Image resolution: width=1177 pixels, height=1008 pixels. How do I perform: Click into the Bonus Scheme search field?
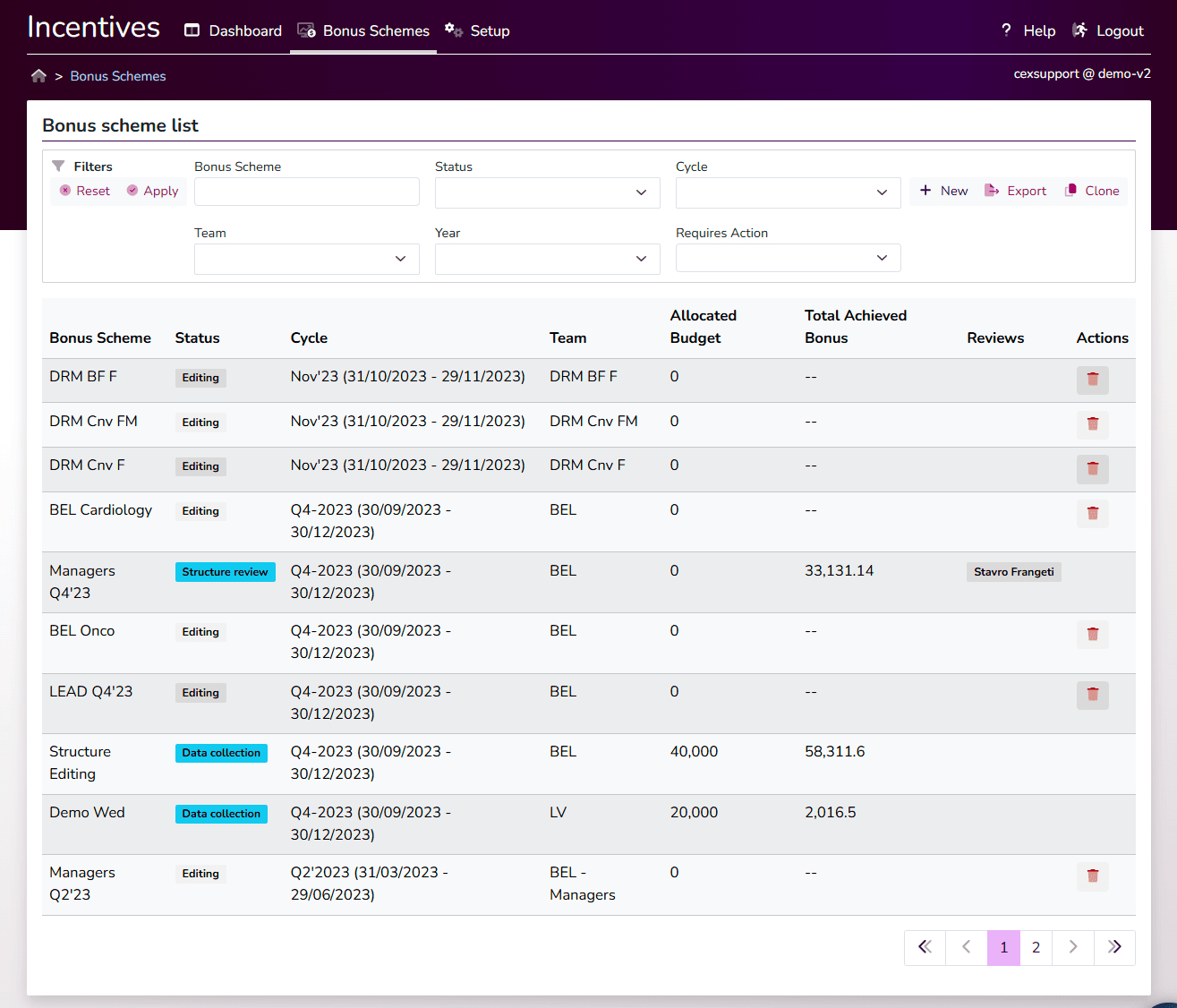306,192
